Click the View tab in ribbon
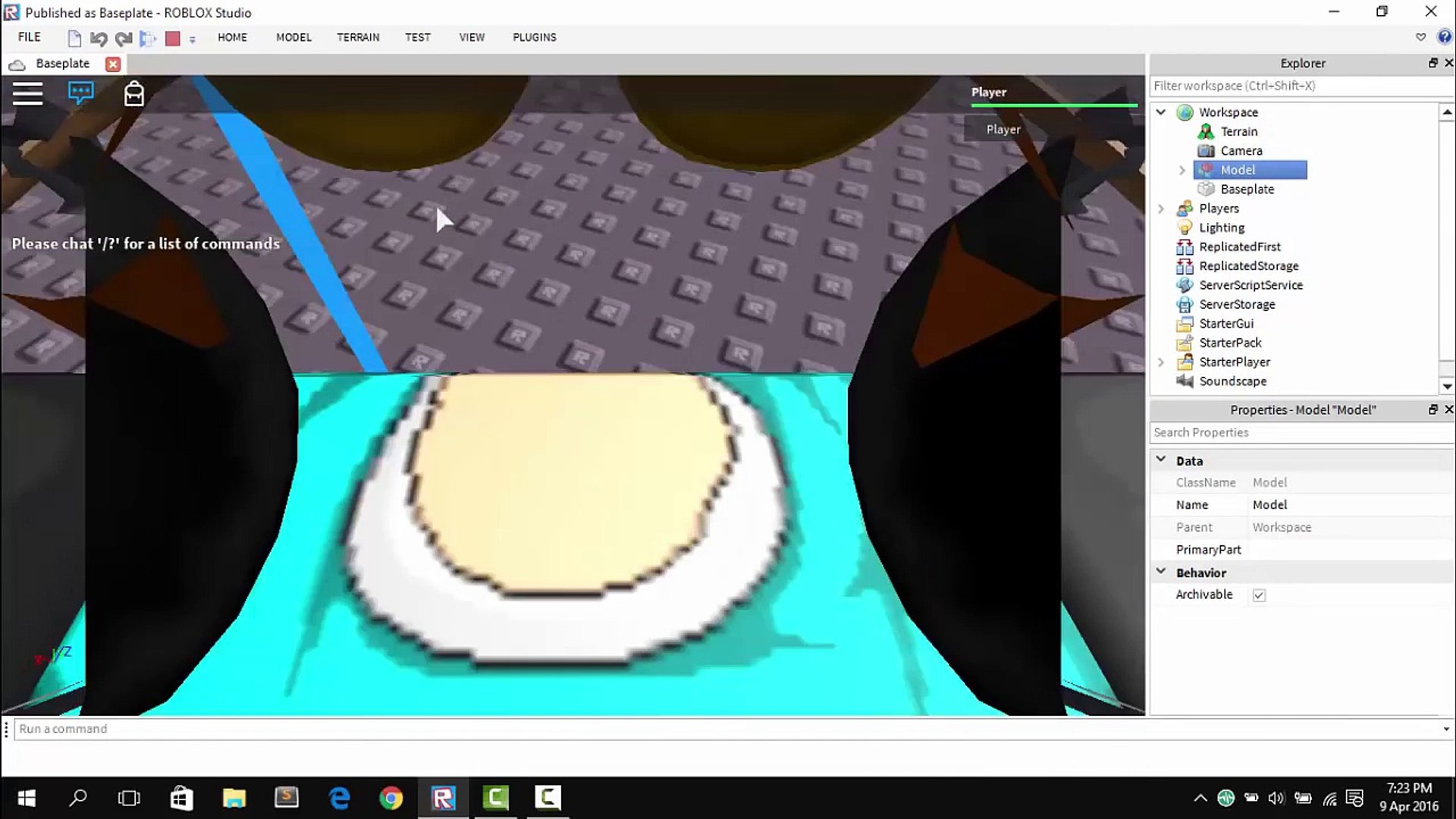This screenshot has width=1456, height=819. click(471, 37)
